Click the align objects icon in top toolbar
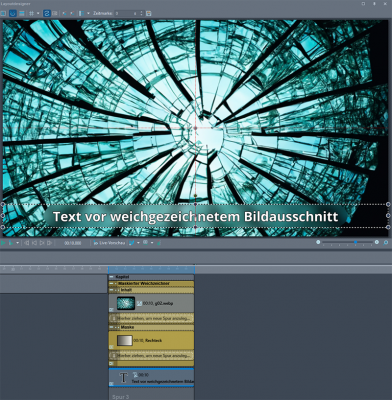Viewport: 392px width, 400px height. [x=81, y=13]
